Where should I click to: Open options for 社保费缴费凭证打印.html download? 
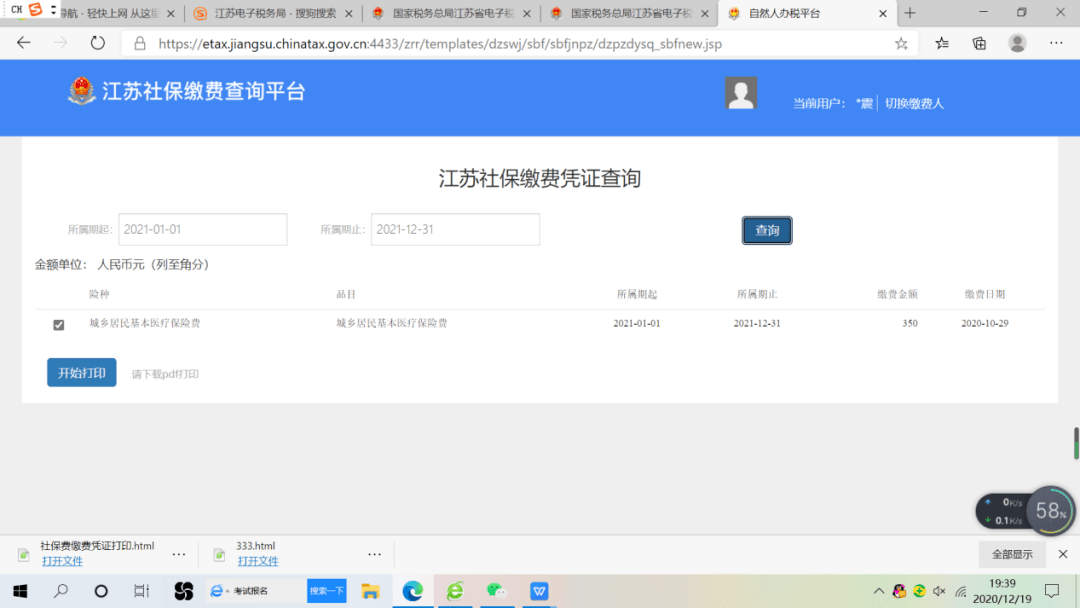pos(179,554)
